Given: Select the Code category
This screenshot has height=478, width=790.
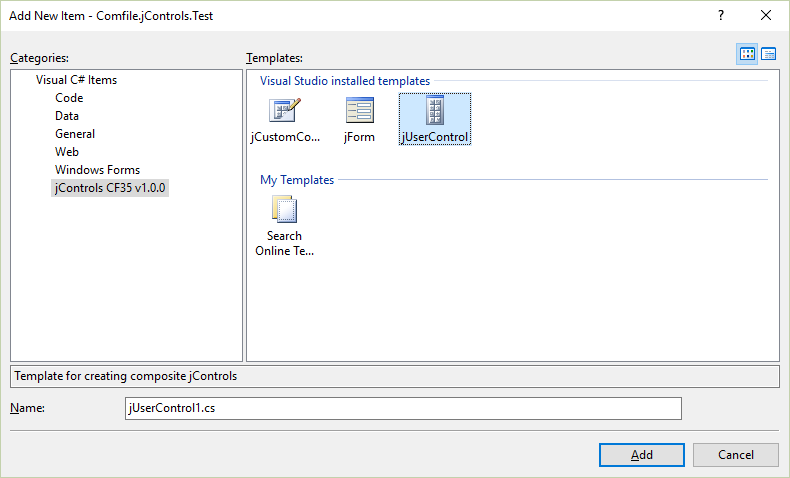Looking at the screenshot, I should click(69, 98).
